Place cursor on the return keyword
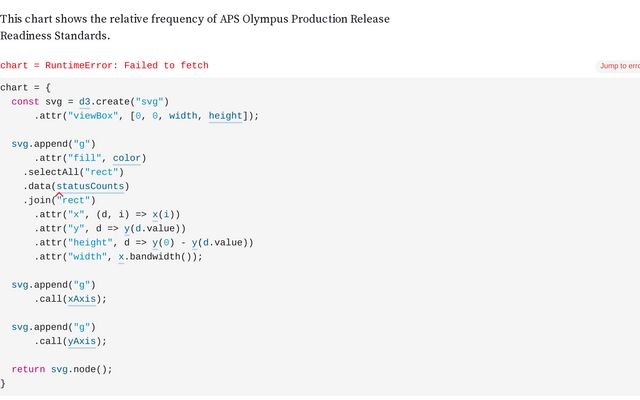 pos(28,369)
